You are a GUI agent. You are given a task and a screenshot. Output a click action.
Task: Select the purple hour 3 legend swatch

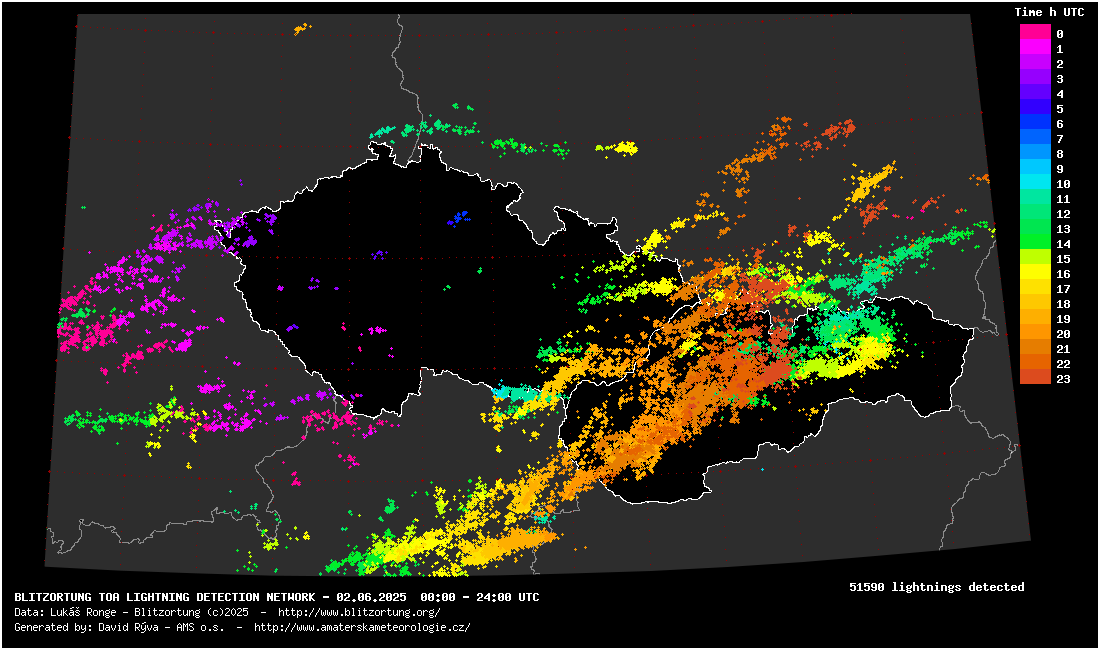(1035, 78)
